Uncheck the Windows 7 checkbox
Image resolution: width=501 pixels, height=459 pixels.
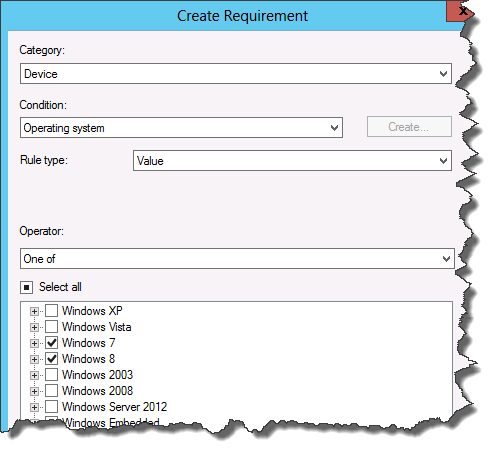[x=51, y=343]
